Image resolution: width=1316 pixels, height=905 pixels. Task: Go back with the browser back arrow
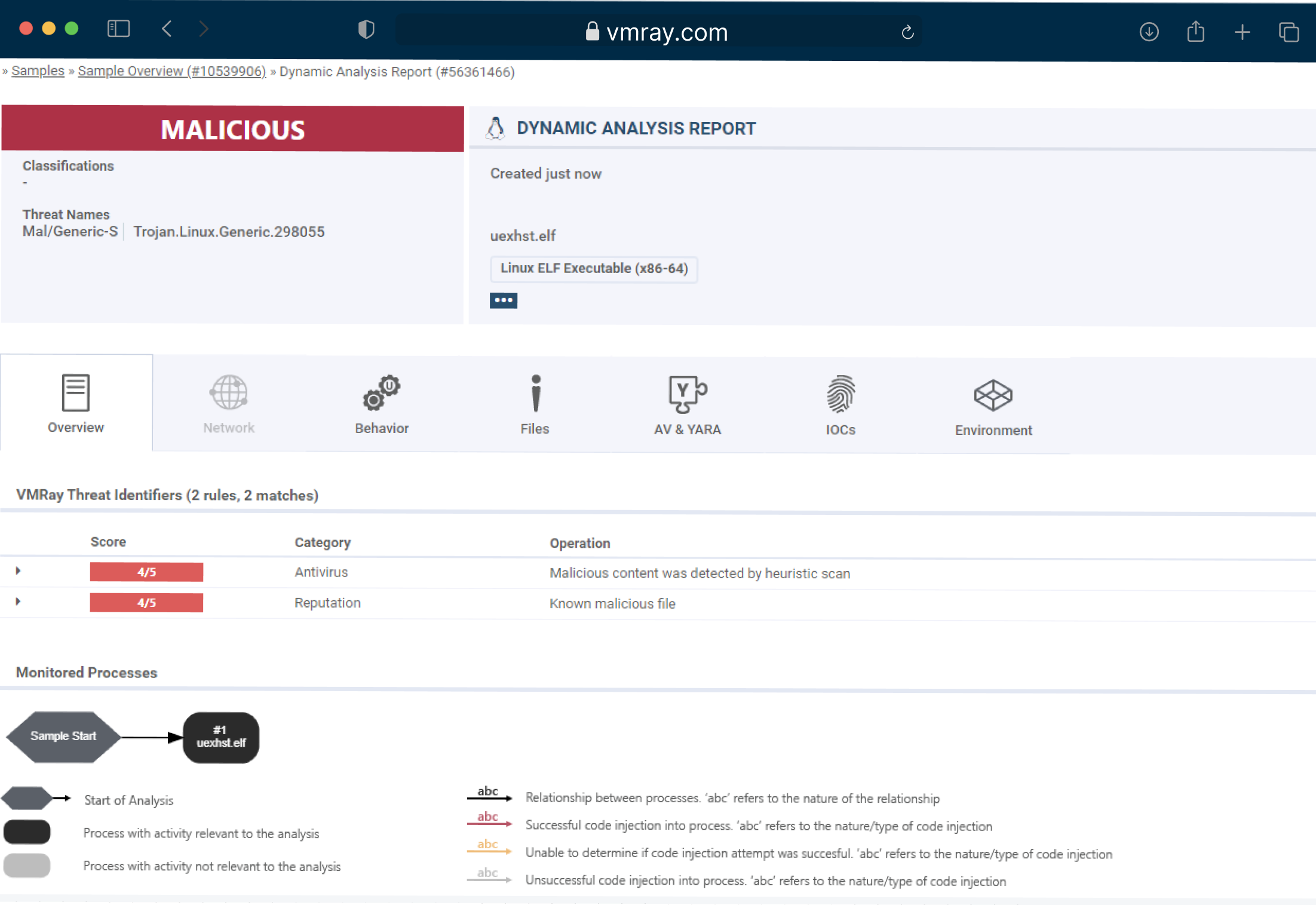pyautogui.click(x=167, y=29)
